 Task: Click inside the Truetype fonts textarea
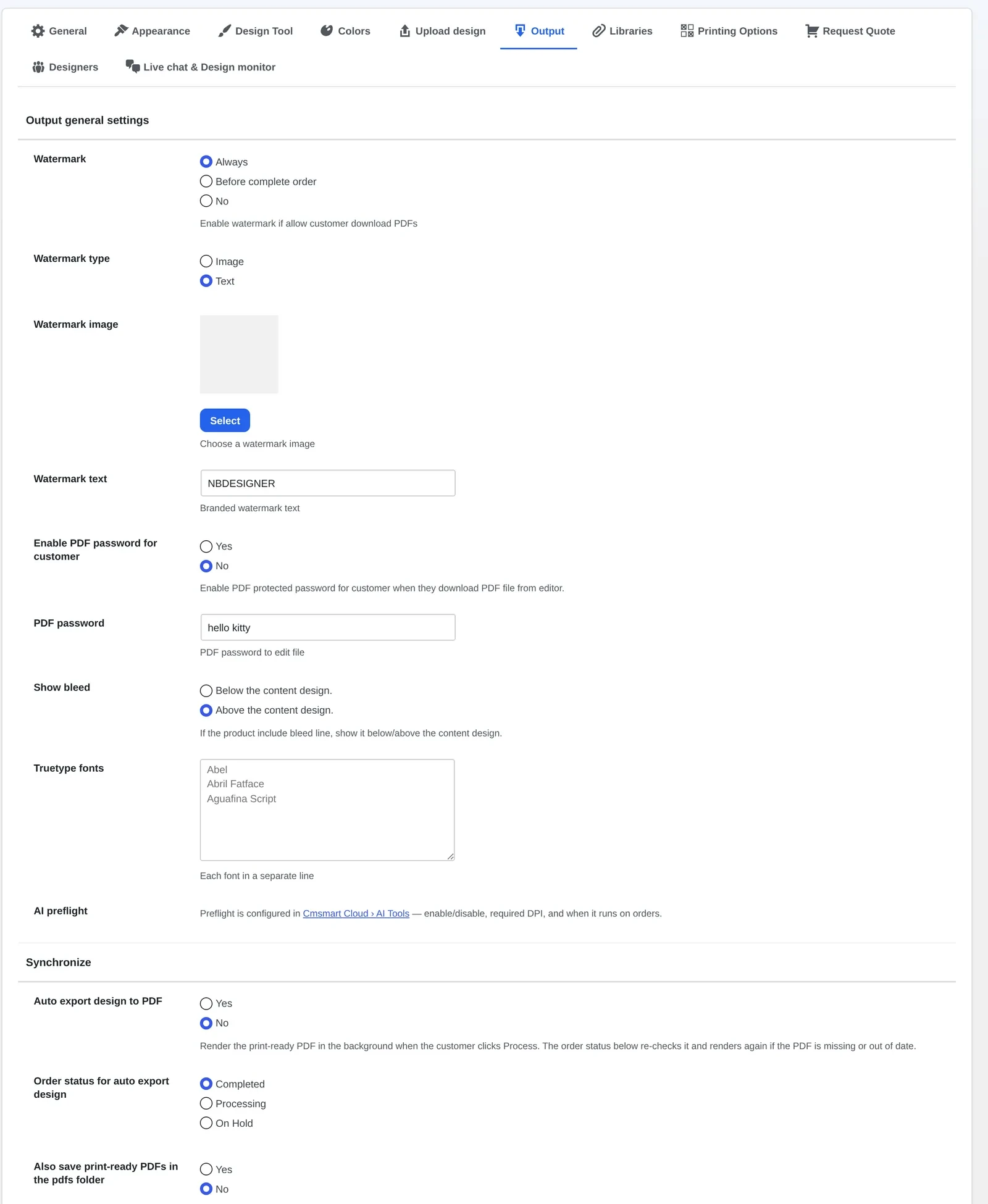pos(327,810)
